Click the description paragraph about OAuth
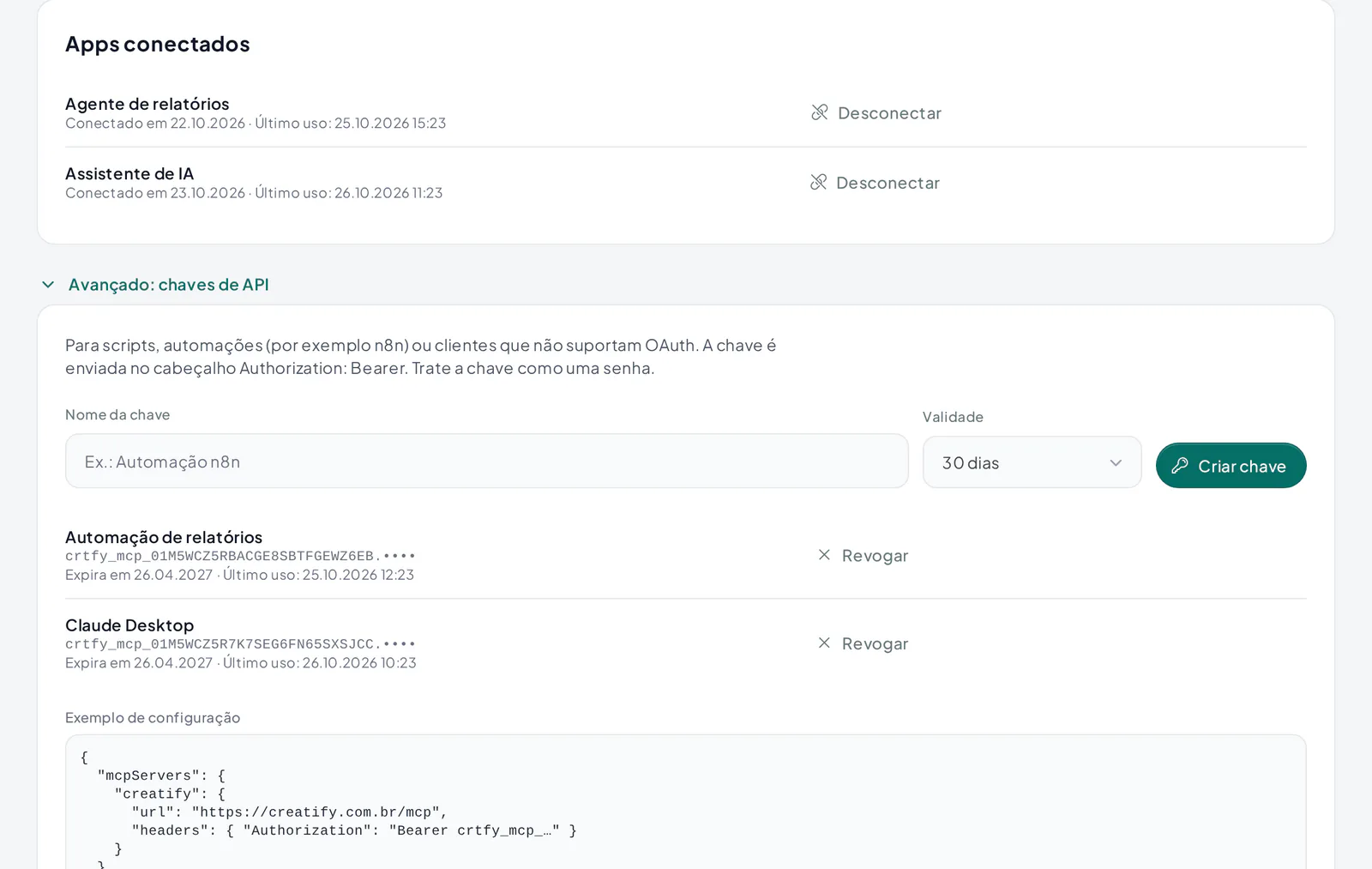1372x869 pixels. point(421,356)
